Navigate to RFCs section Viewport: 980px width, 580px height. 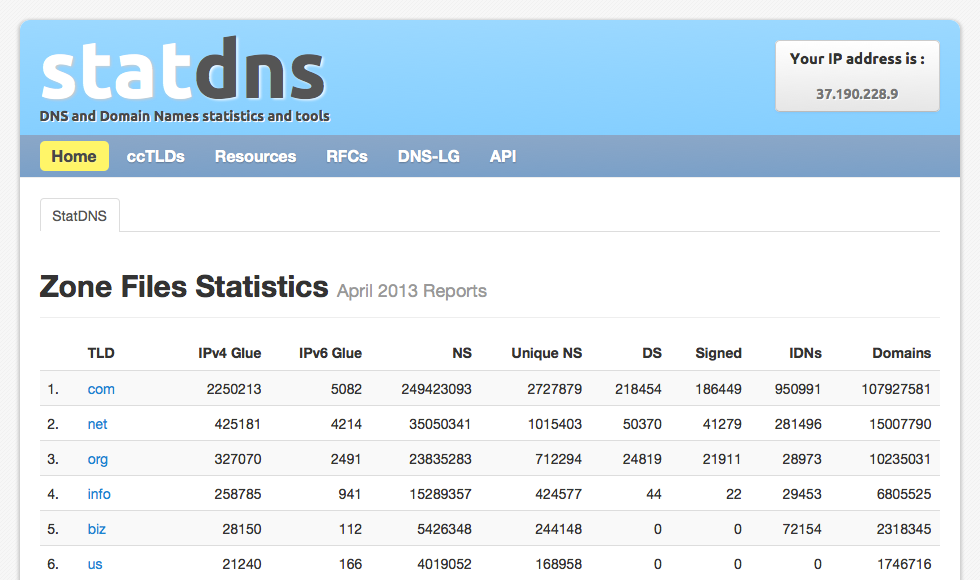pyautogui.click(x=347, y=156)
